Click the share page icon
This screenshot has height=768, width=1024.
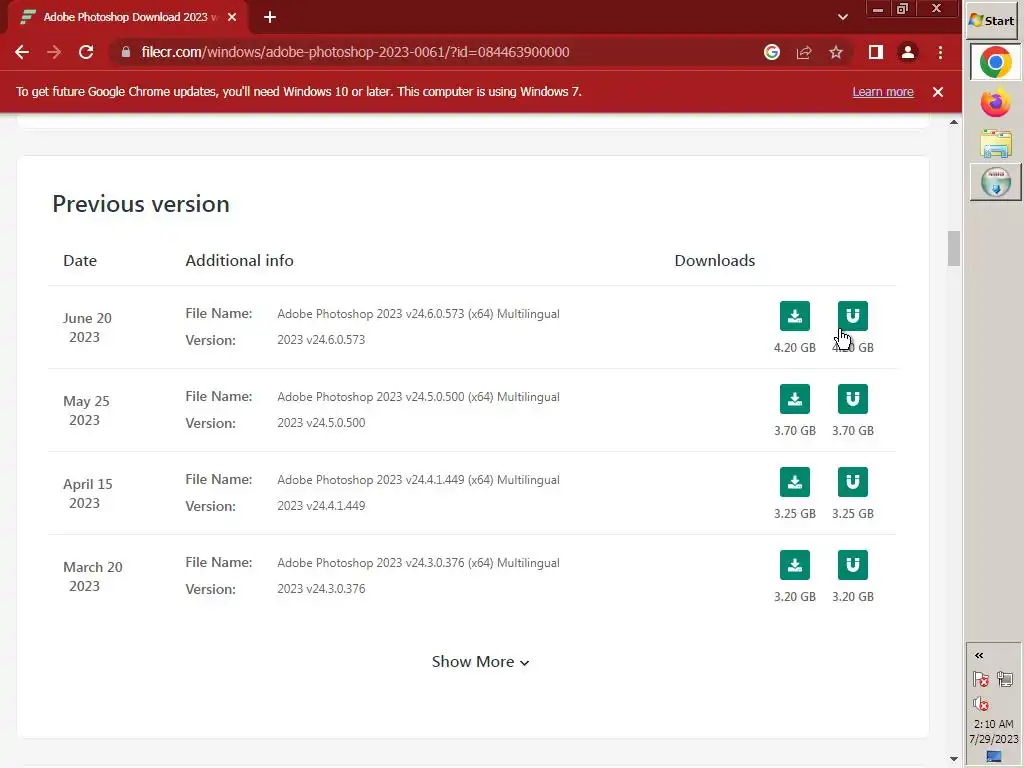point(803,52)
